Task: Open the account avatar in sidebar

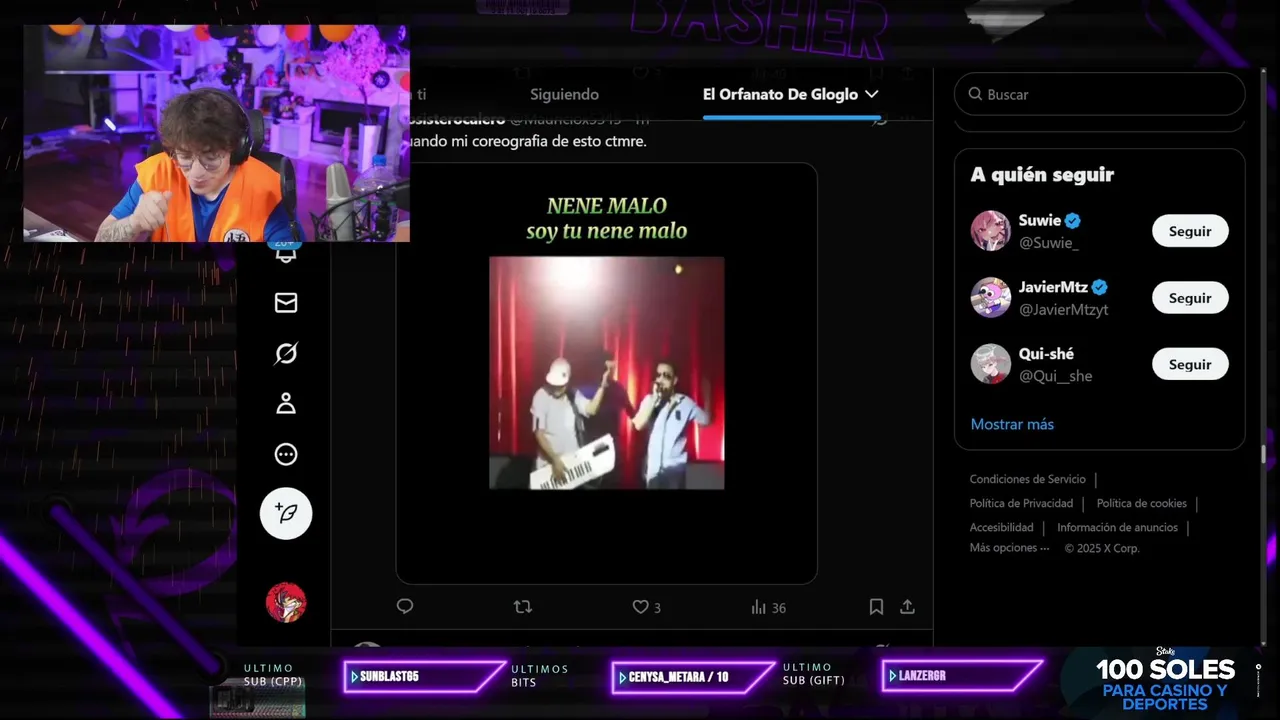Action: coord(286,602)
